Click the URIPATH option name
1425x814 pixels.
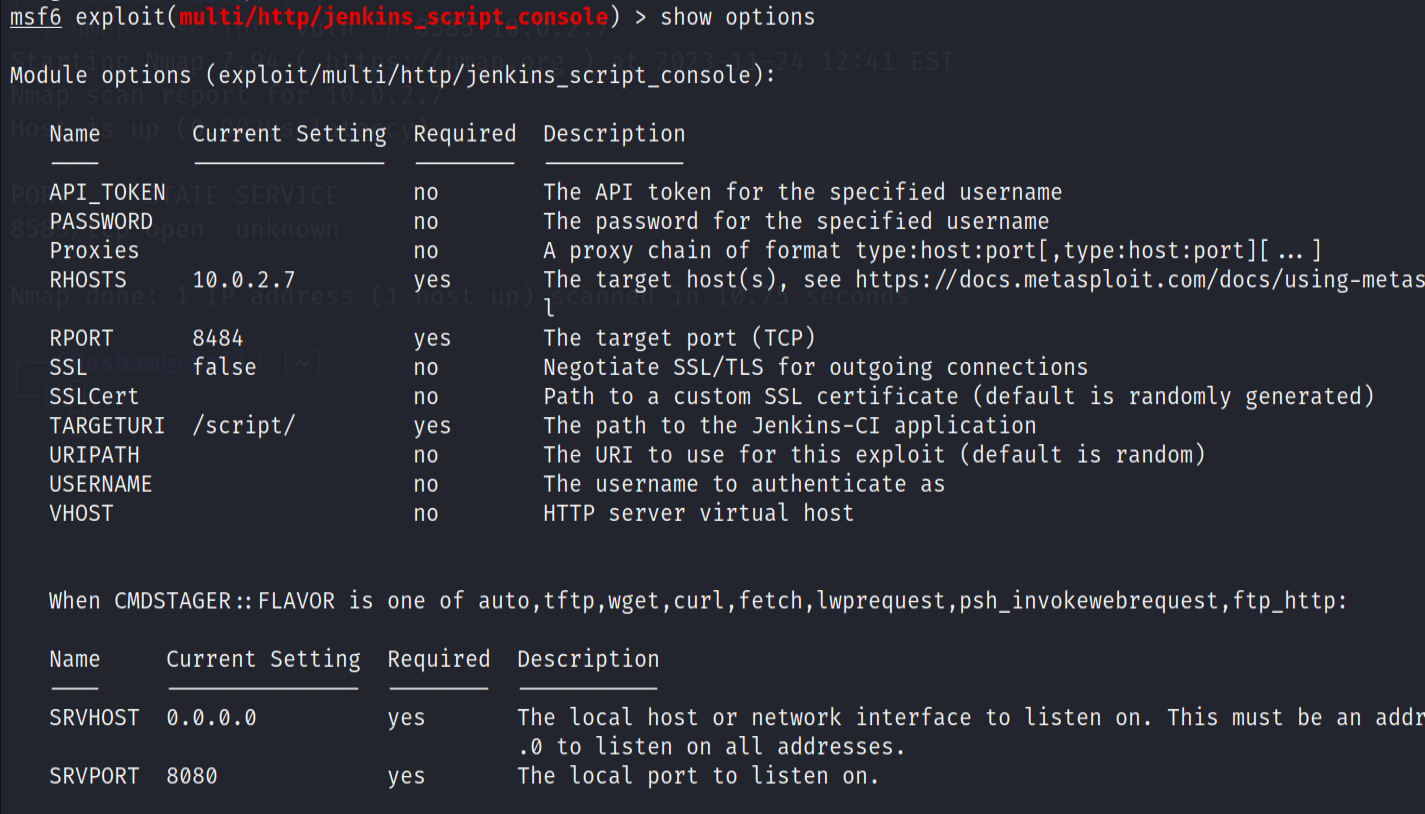[x=94, y=455]
